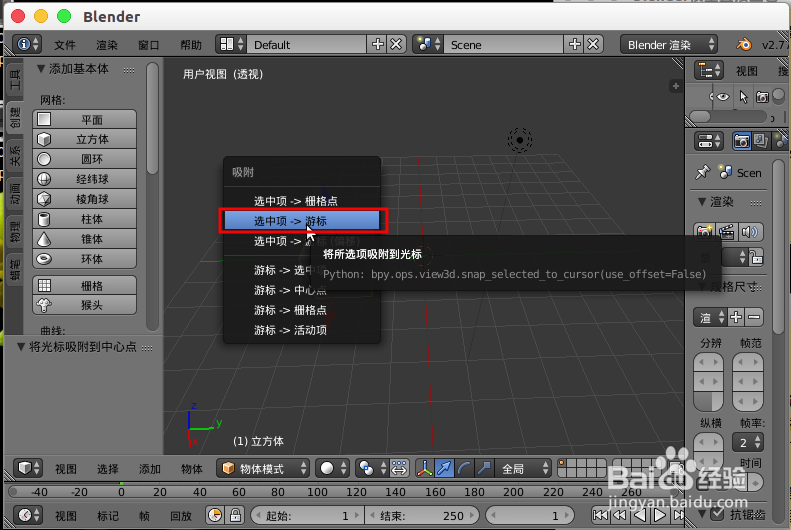Select the Render properties tab icon

click(741, 141)
